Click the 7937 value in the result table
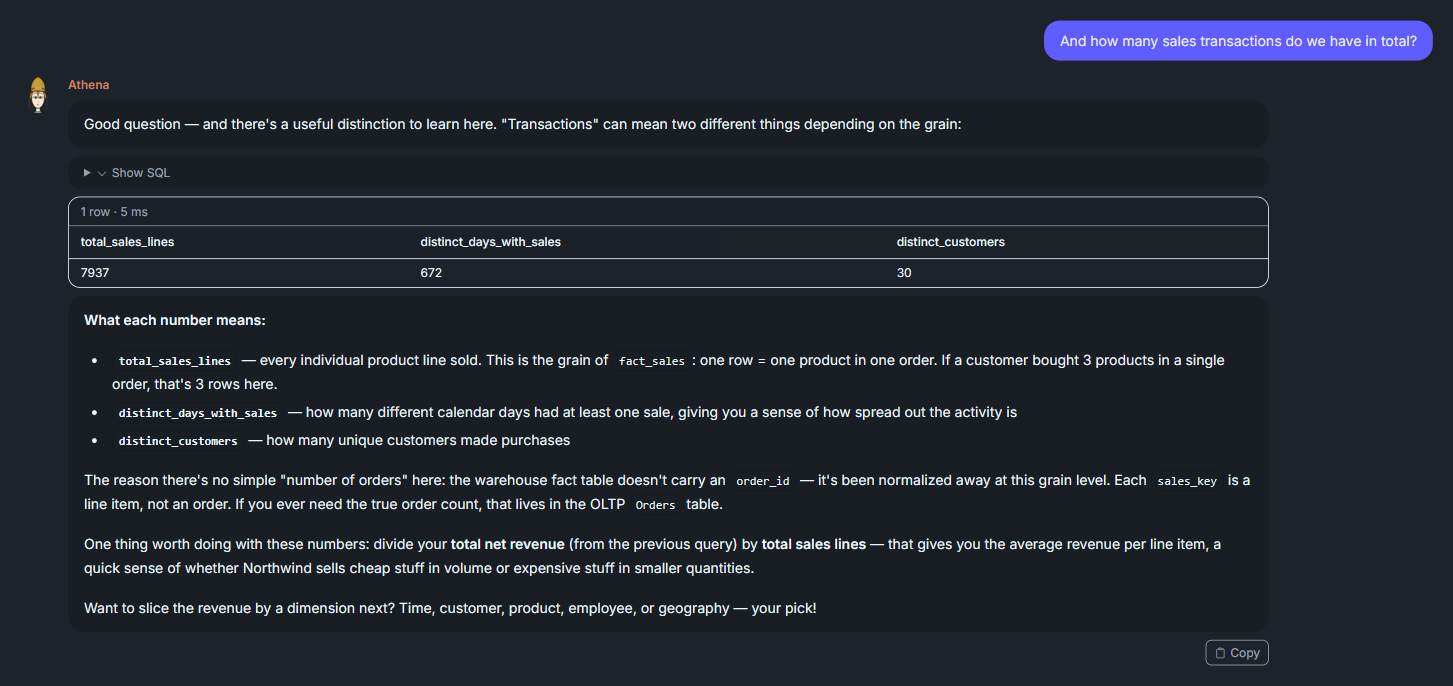The width and height of the screenshot is (1453, 686). click(x=95, y=273)
